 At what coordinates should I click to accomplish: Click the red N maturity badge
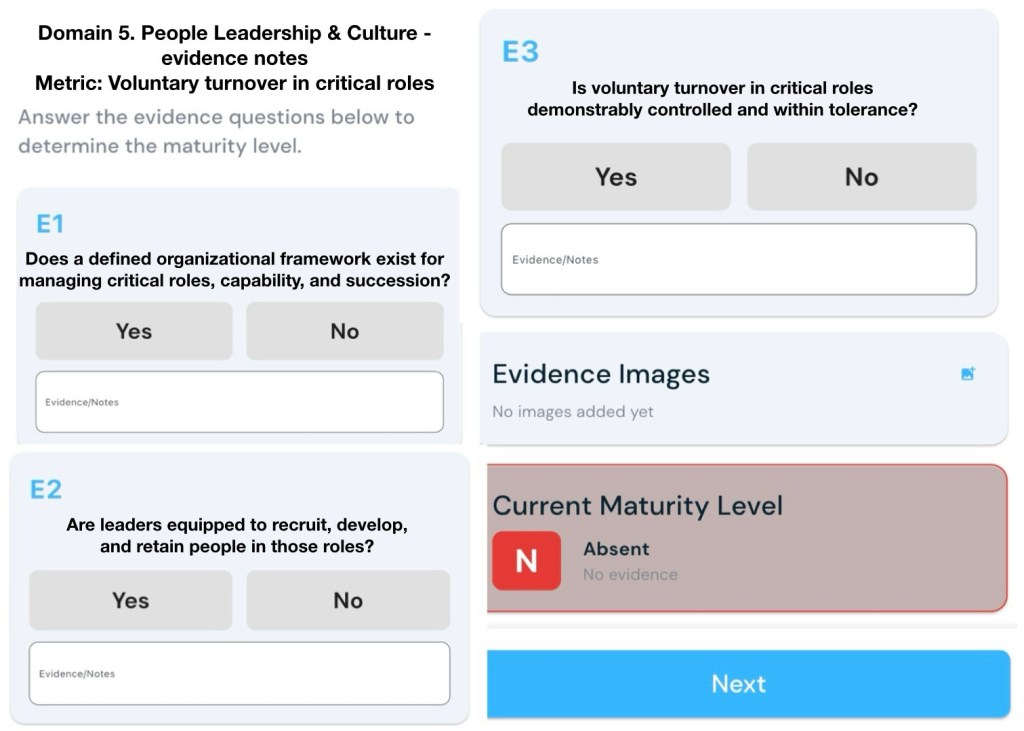(x=526, y=561)
